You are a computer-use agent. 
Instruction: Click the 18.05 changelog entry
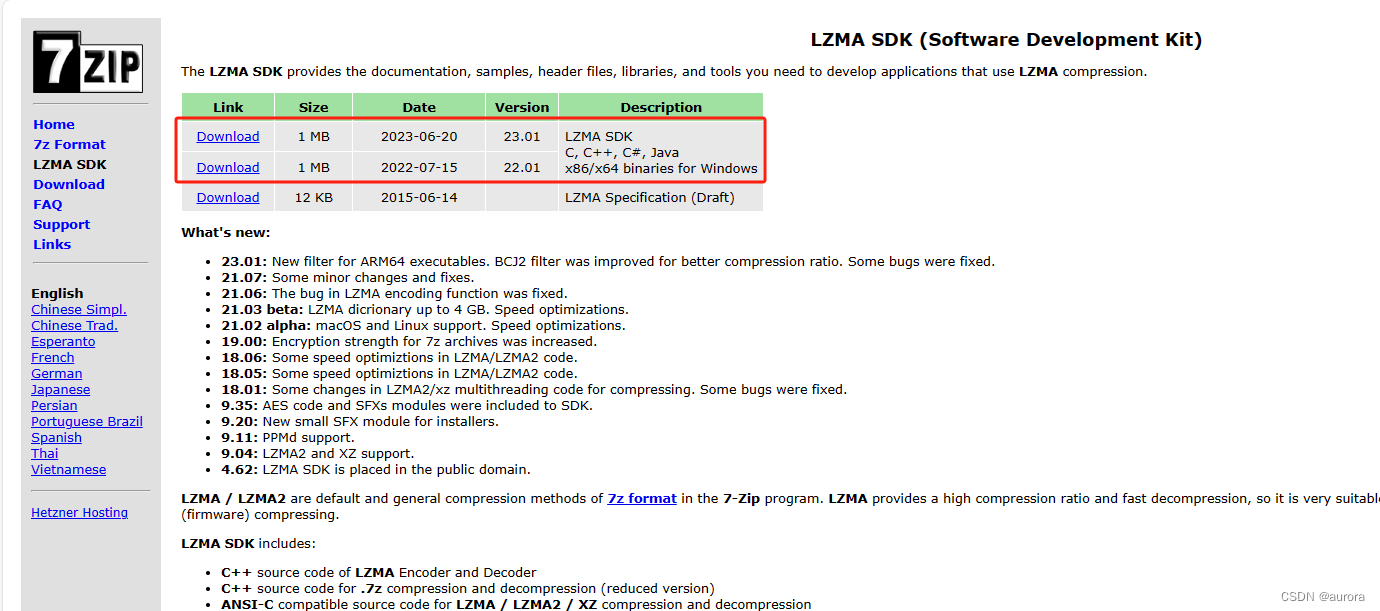(x=399, y=373)
